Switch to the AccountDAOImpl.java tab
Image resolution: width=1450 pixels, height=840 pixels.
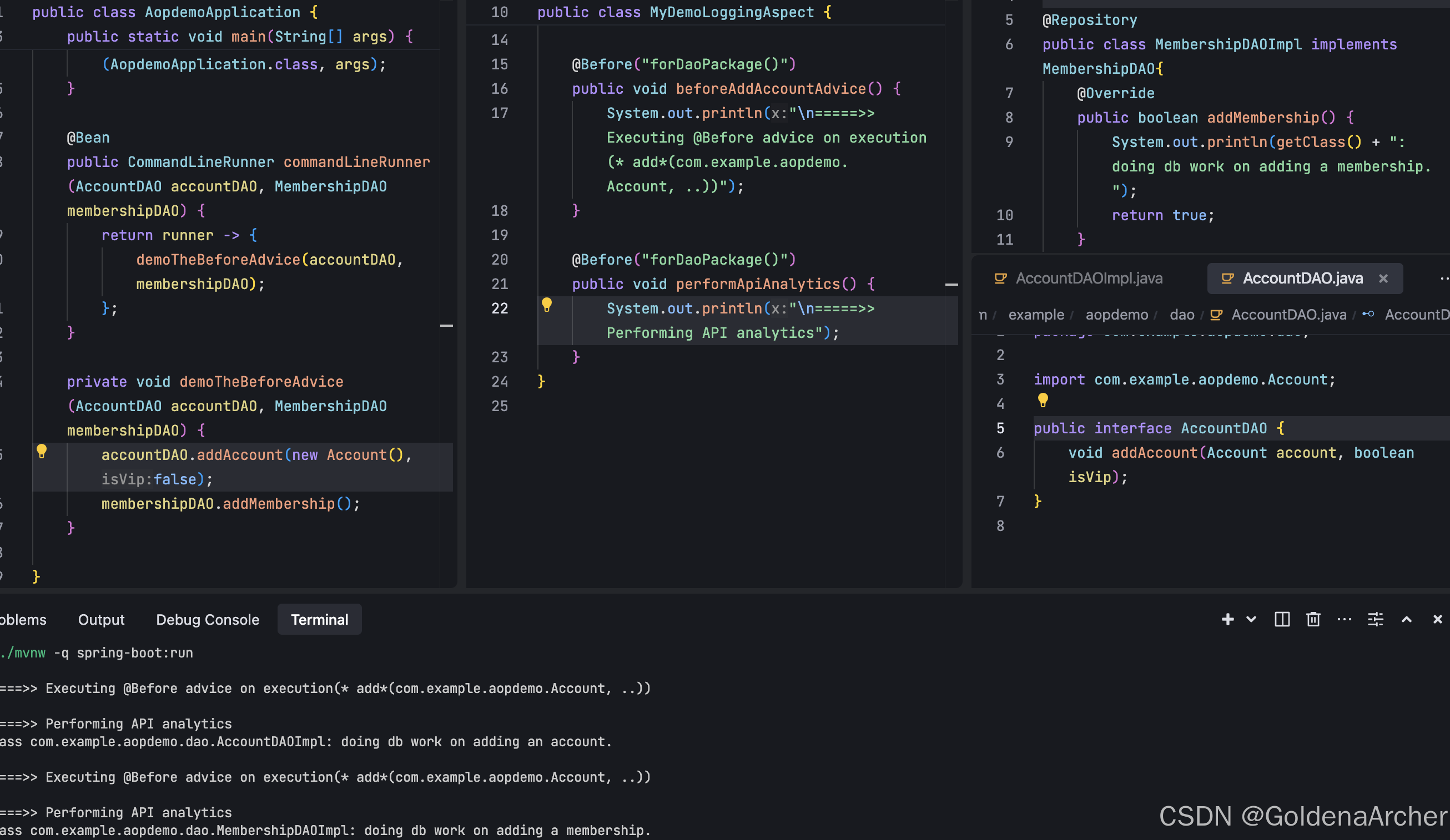(x=1089, y=279)
